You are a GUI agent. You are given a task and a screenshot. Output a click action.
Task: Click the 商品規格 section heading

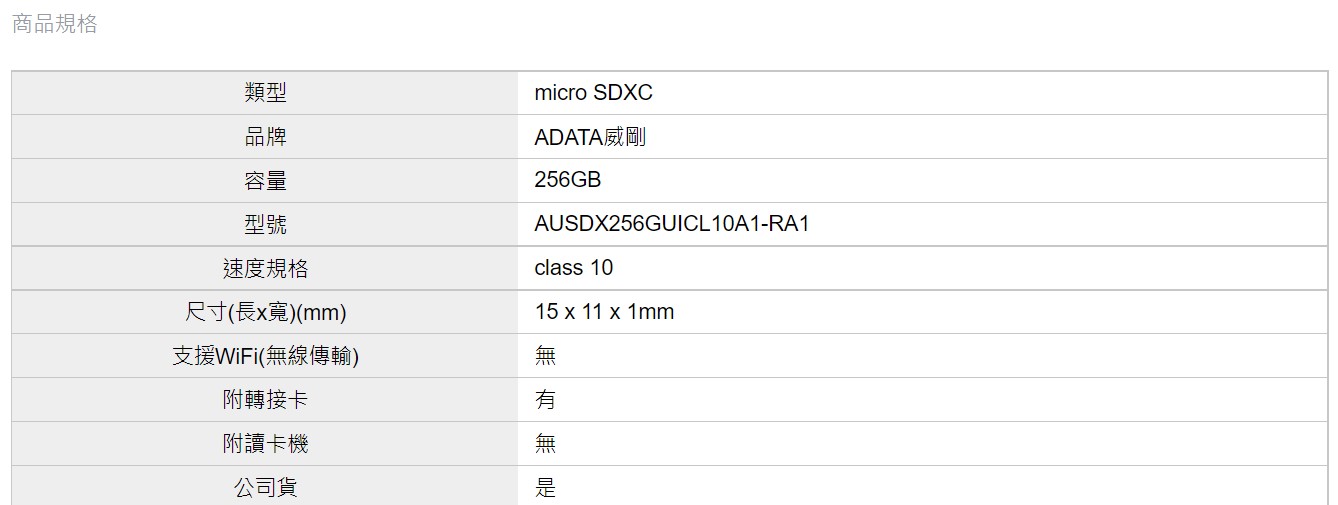(x=54, y=24)
